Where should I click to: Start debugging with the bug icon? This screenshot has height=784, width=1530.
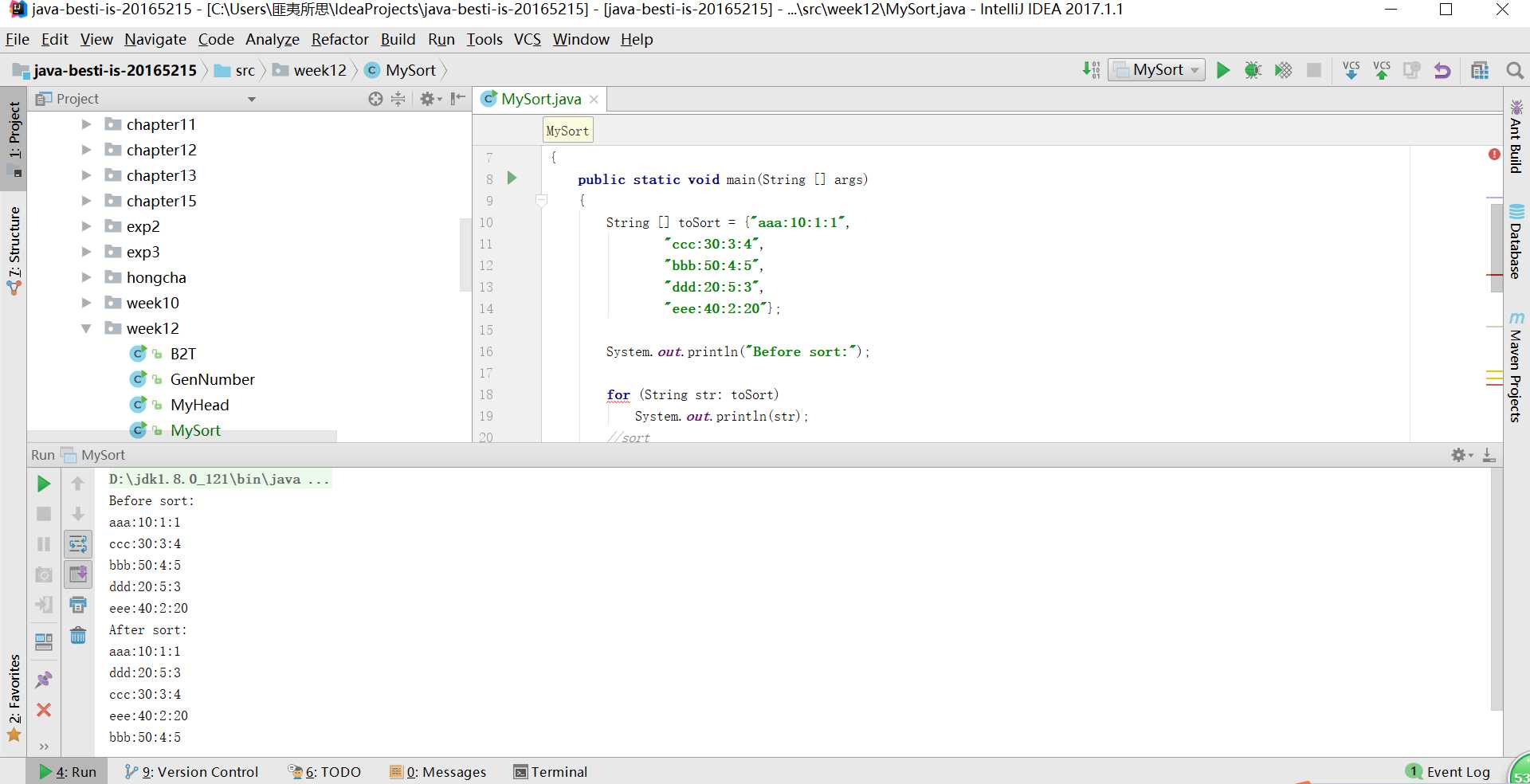point(1253,70)
